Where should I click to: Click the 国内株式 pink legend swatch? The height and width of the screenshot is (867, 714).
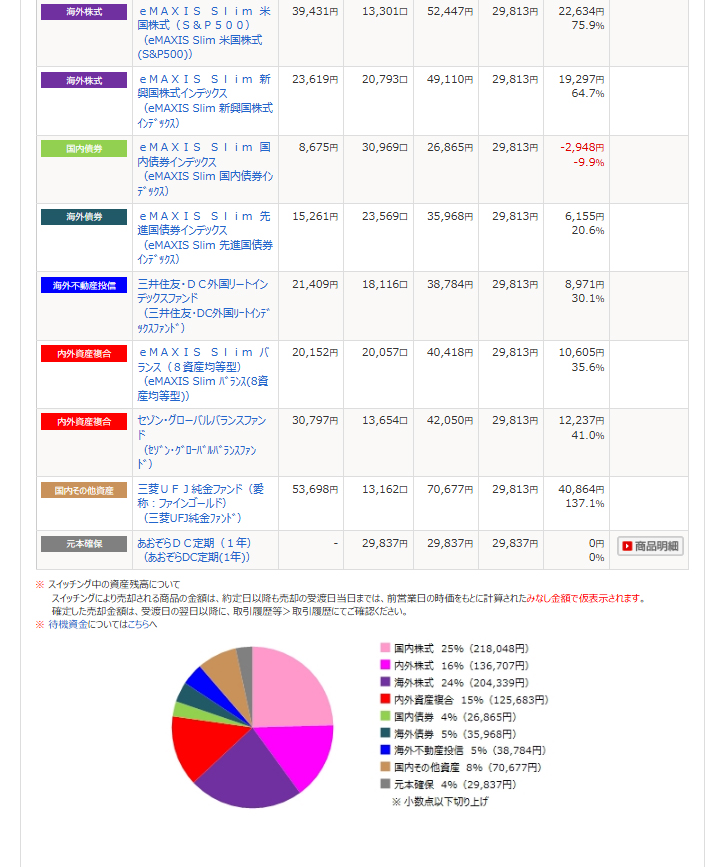(x=384, y=649)
